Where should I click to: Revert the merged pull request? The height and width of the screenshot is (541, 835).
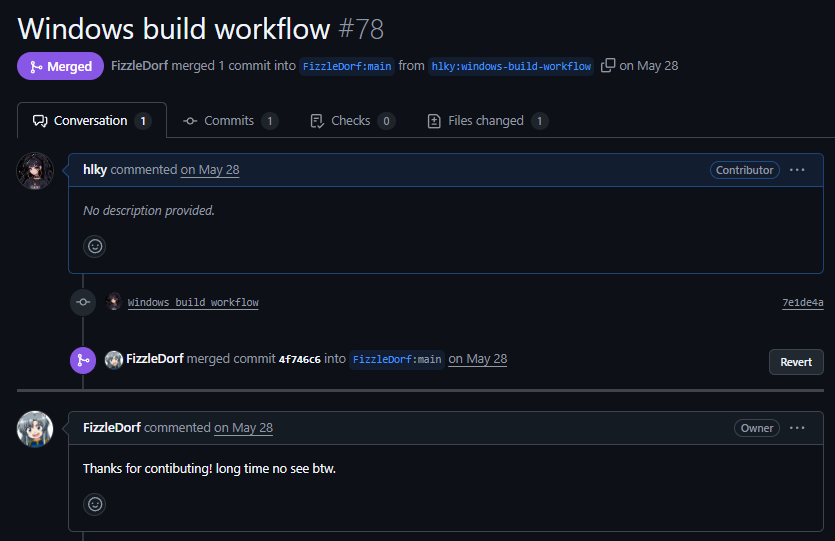click(x=796, y=362)
